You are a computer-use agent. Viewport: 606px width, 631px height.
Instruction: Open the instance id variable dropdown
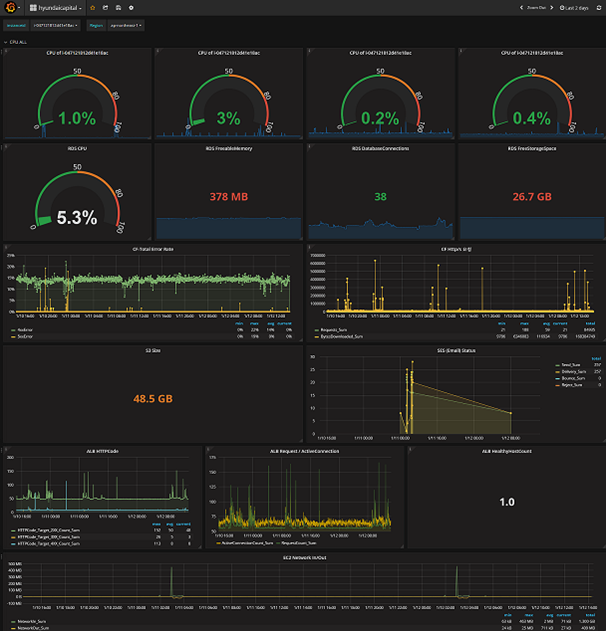(x=56, y=25)
